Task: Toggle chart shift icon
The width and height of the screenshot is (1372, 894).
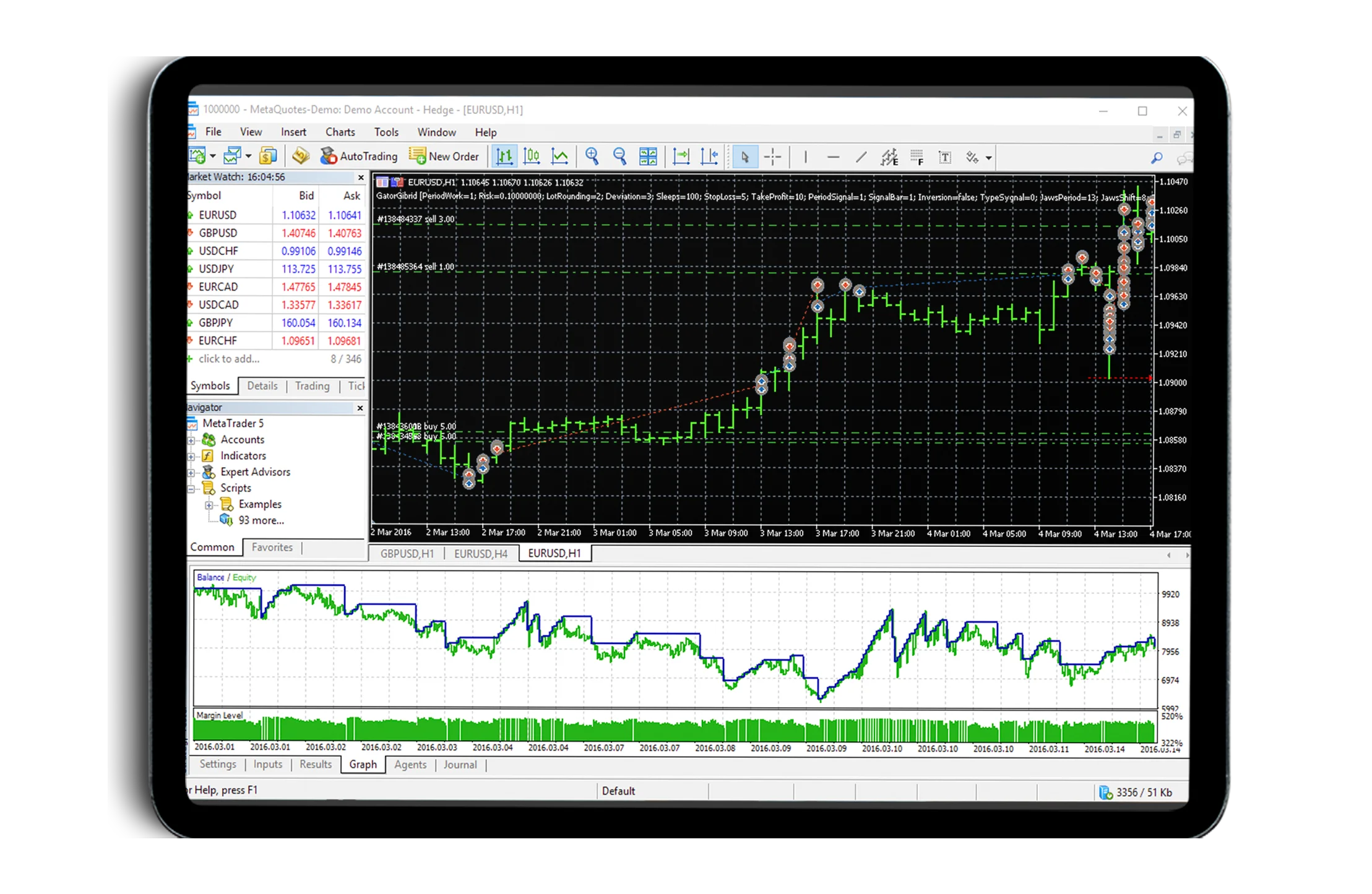Action: tap(709, 157)
